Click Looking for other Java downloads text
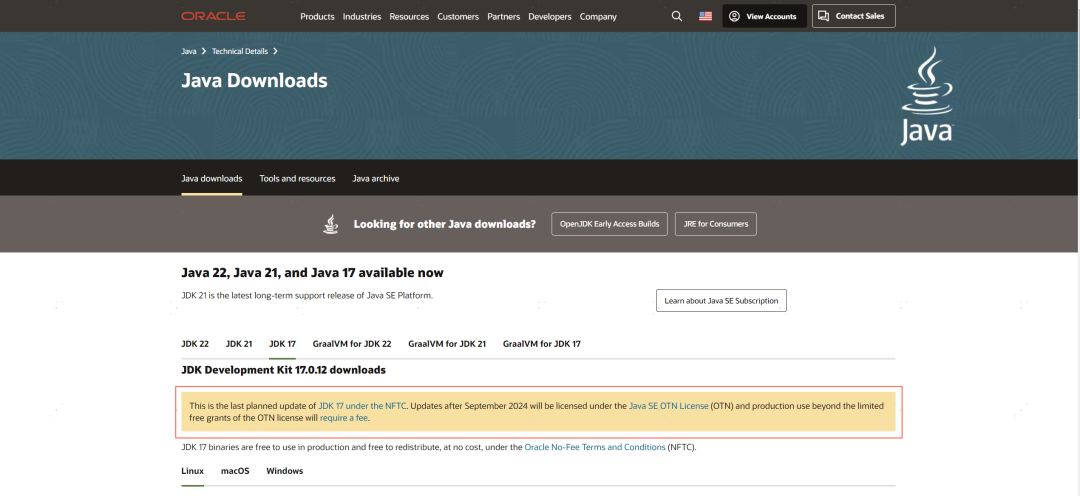1080x496 pixels. [x=445, y=224]
